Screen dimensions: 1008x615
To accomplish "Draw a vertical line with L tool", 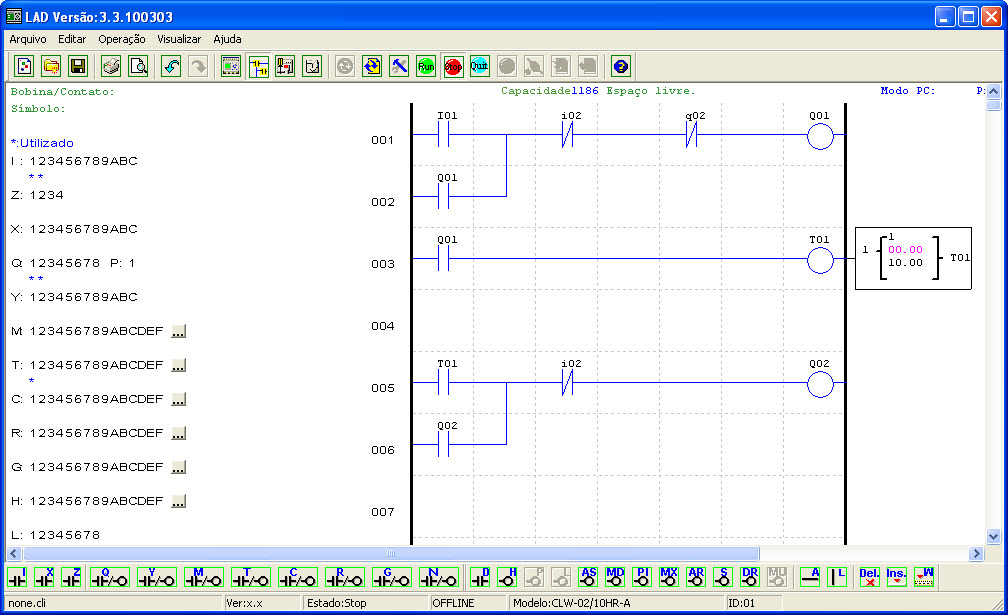I will [x=837, y=577].
